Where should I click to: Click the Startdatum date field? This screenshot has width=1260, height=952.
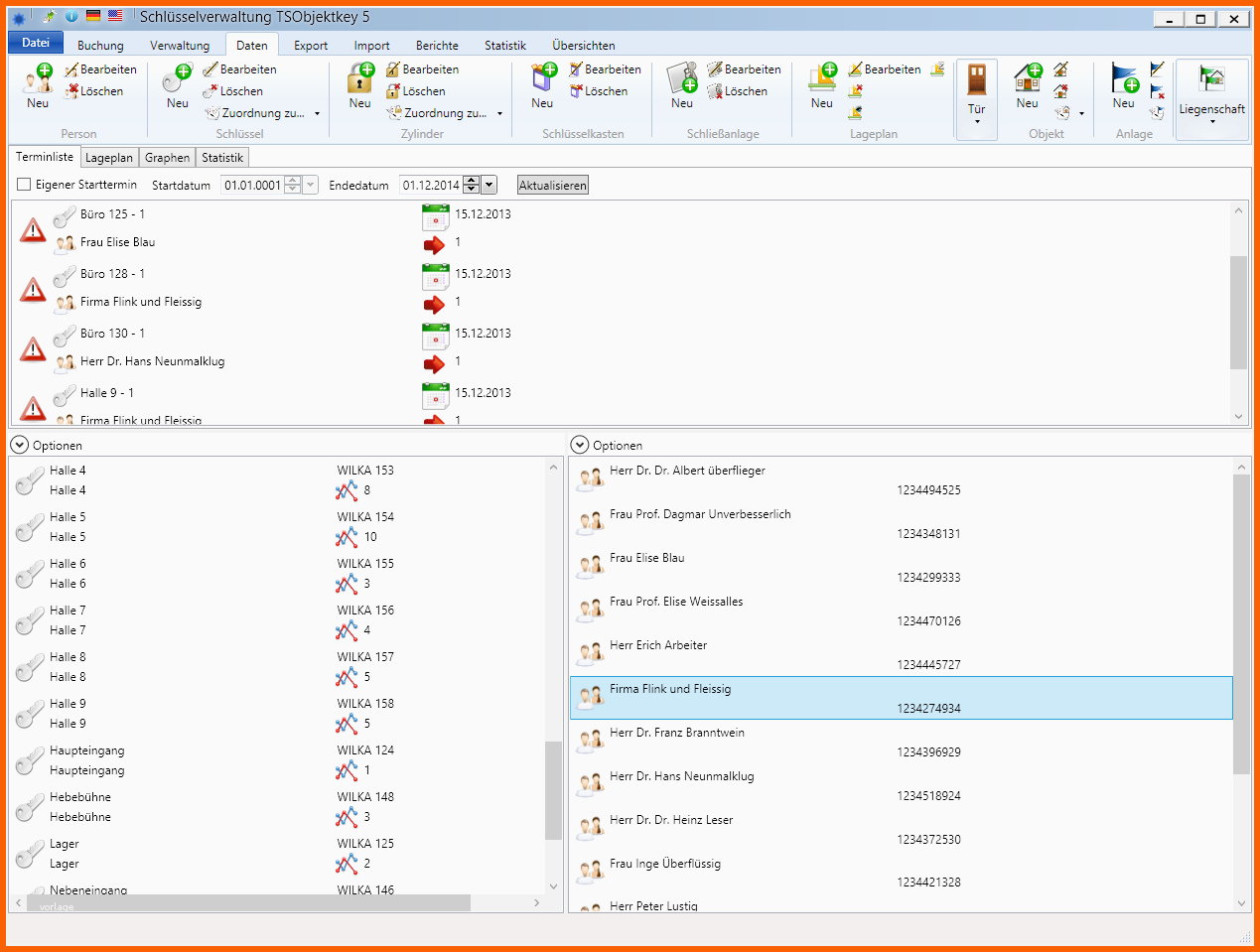click(x=252, y=185)
